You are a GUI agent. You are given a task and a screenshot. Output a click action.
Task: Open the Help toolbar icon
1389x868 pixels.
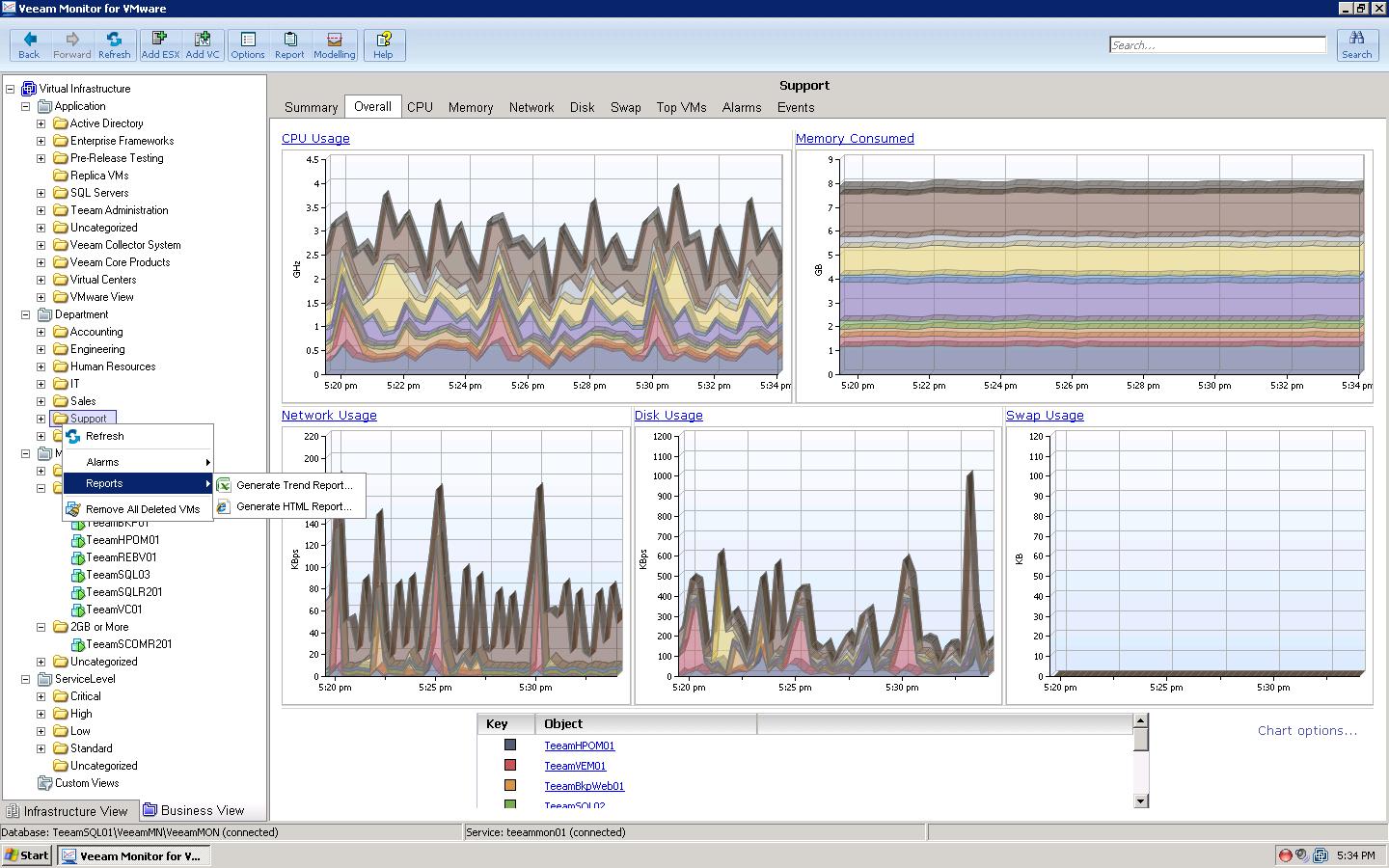click(383, 40)
